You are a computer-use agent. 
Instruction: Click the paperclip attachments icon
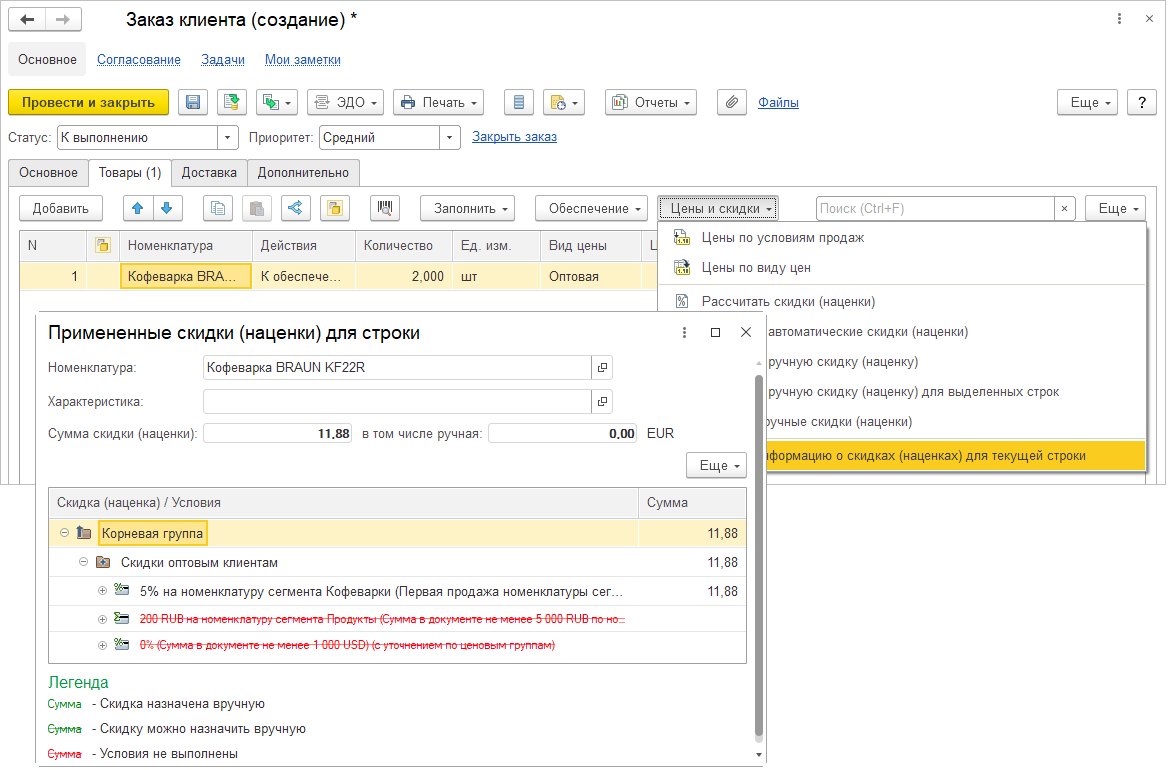(732, 102)
